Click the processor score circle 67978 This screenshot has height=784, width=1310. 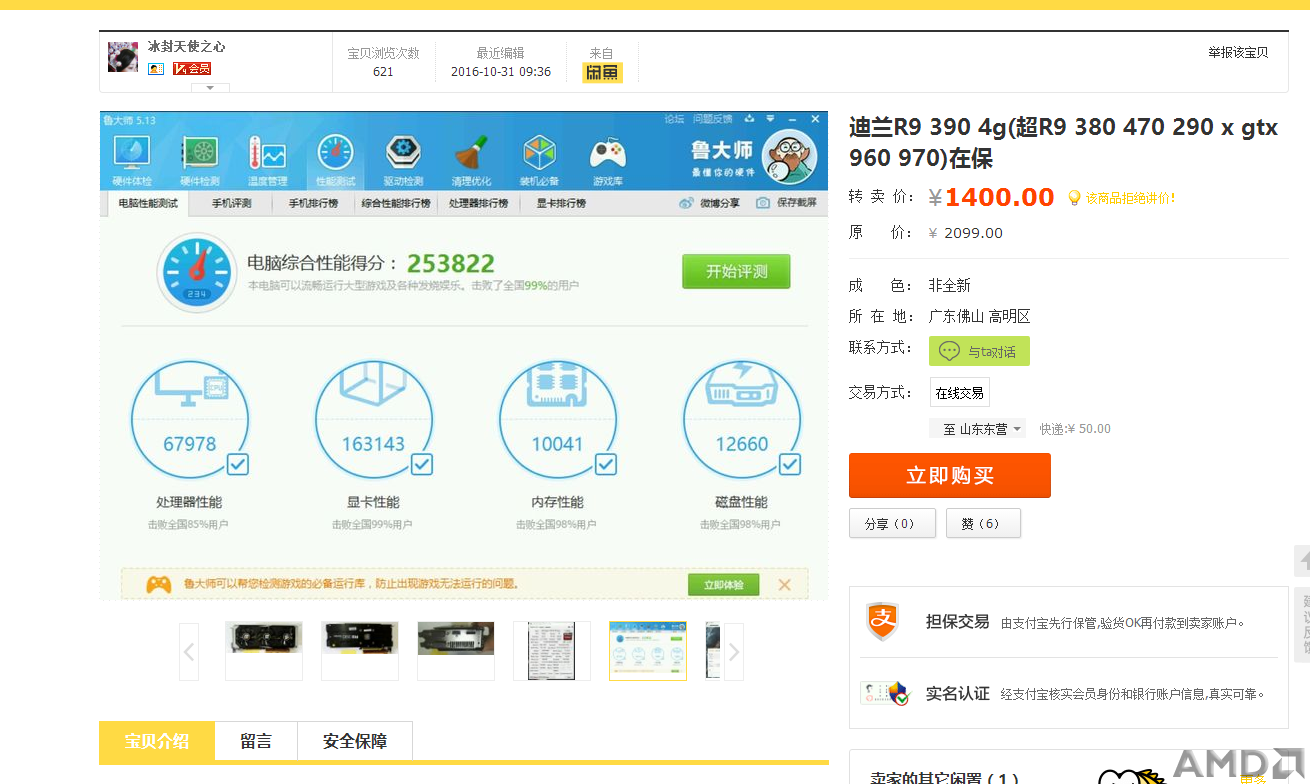(x=190, y=419)
